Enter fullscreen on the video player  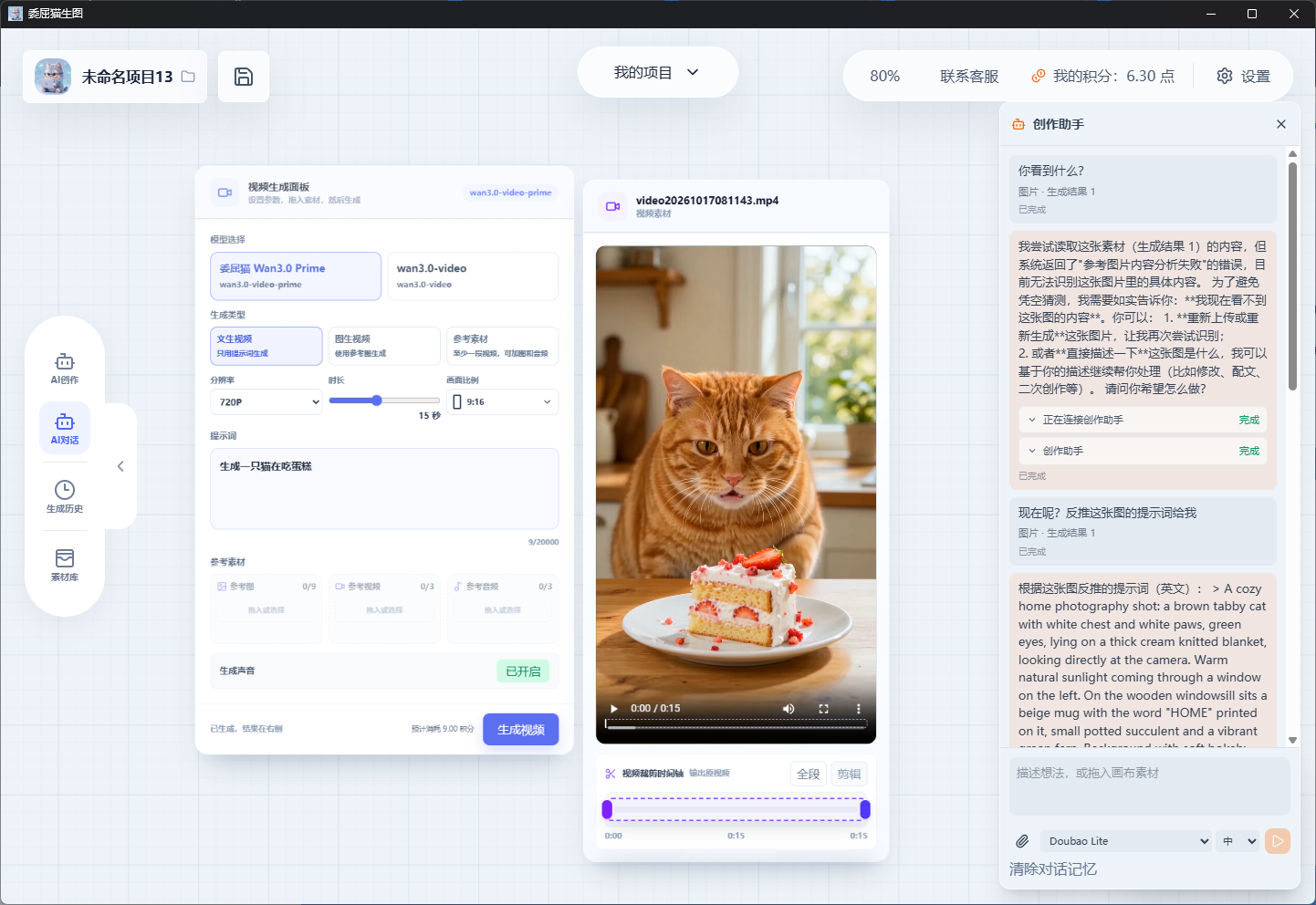click(x=823, y=708)
